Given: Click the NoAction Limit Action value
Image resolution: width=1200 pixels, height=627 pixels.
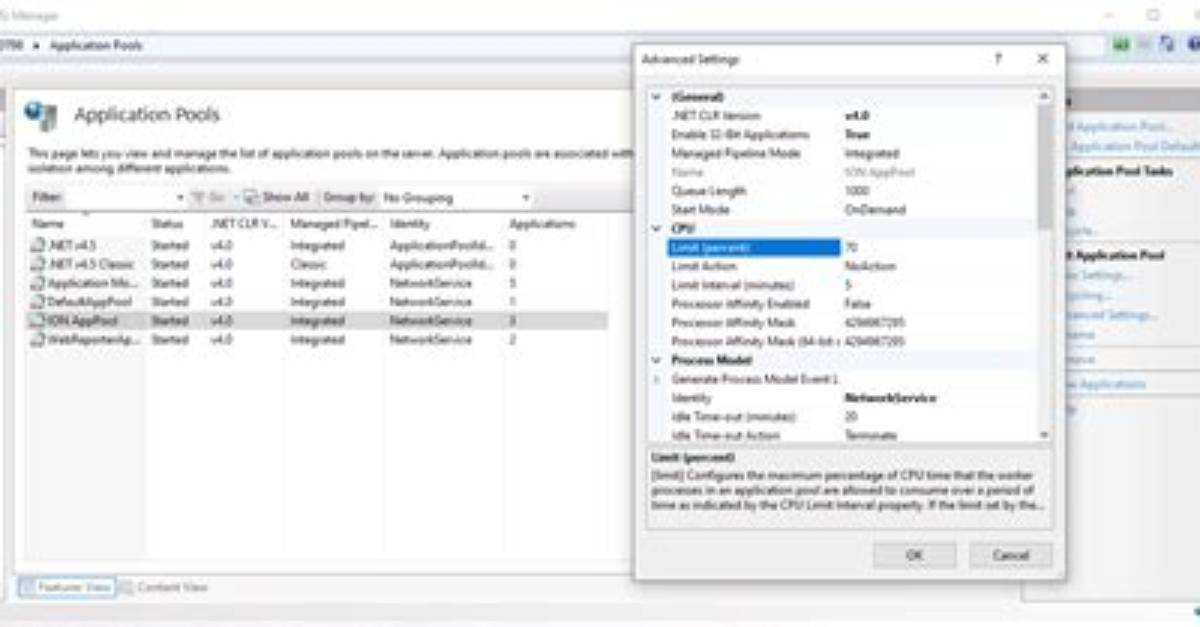Looking at the screenshot, I should [x=870, y=267].
